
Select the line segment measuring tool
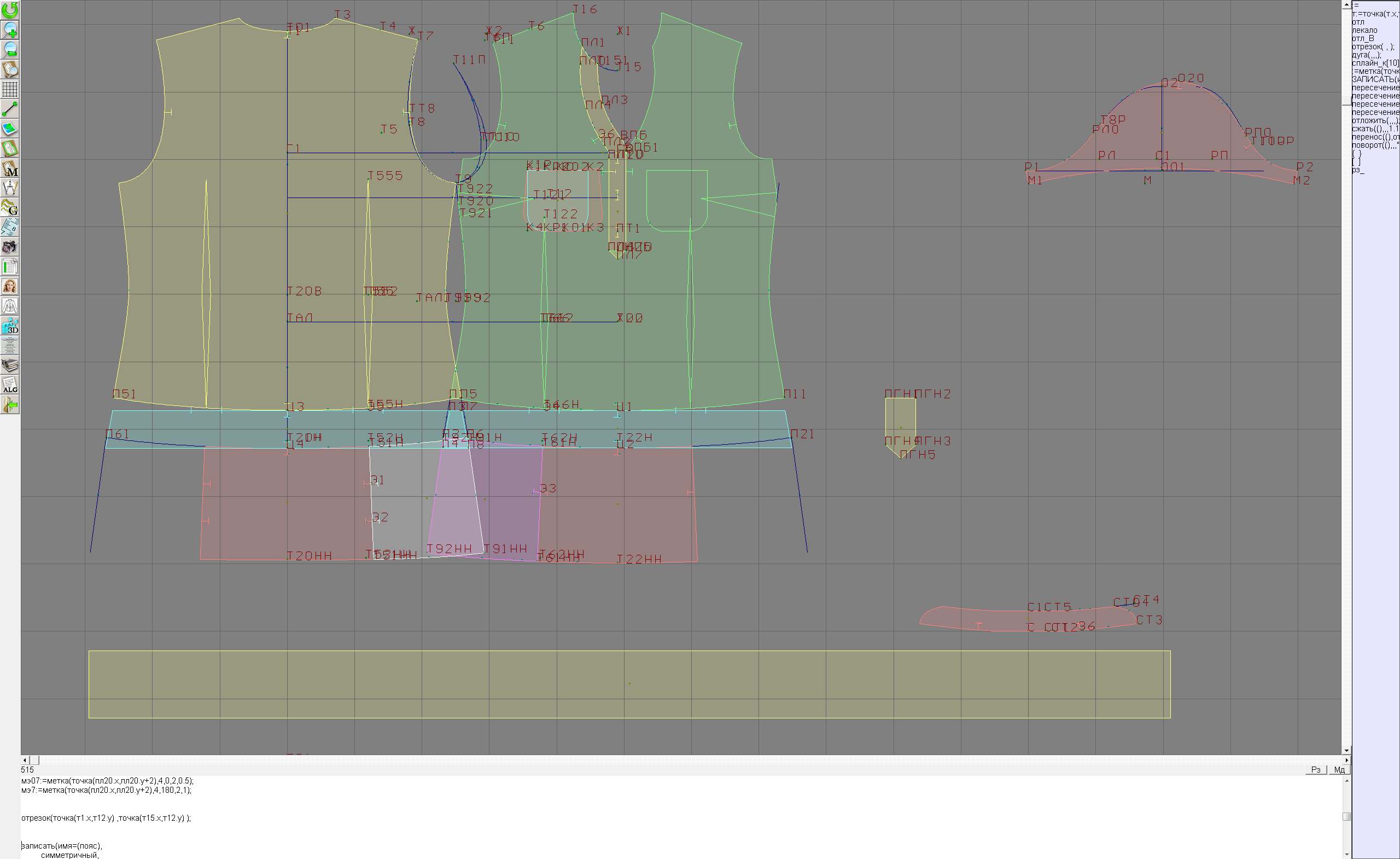[10, 108]
